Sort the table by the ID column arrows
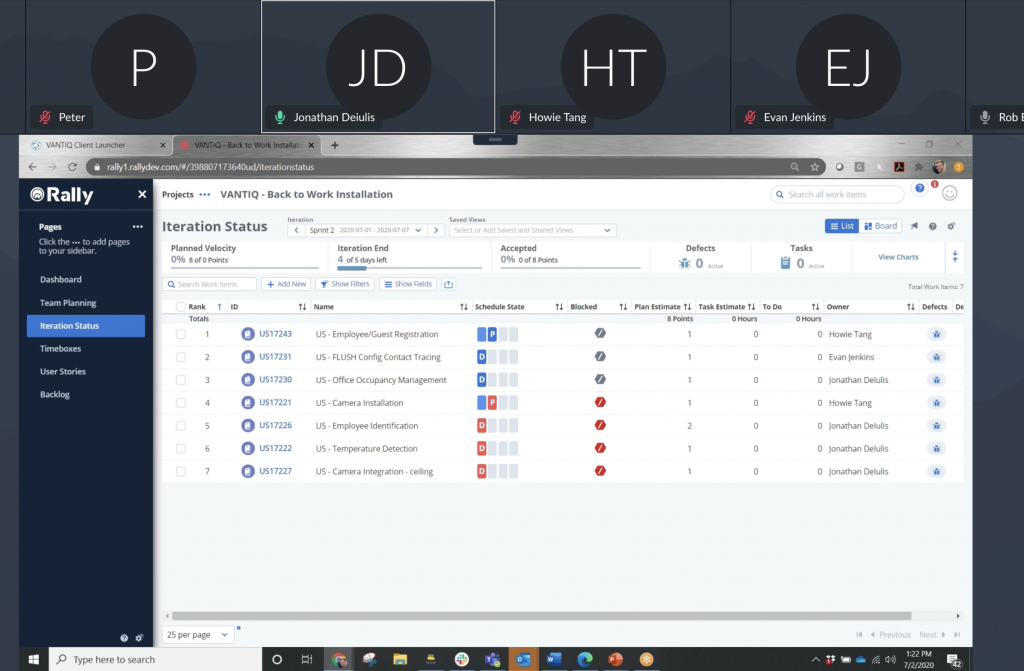The height and width of the screenshot is (671, 1024). pos(302,306)
